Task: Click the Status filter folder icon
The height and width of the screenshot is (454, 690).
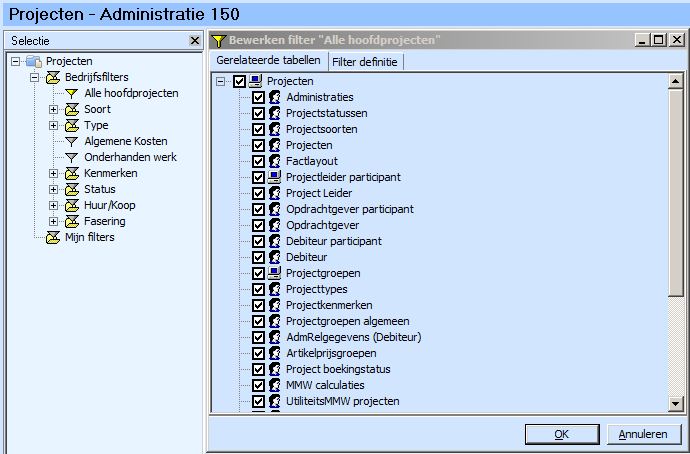Action: pos(72,190)
